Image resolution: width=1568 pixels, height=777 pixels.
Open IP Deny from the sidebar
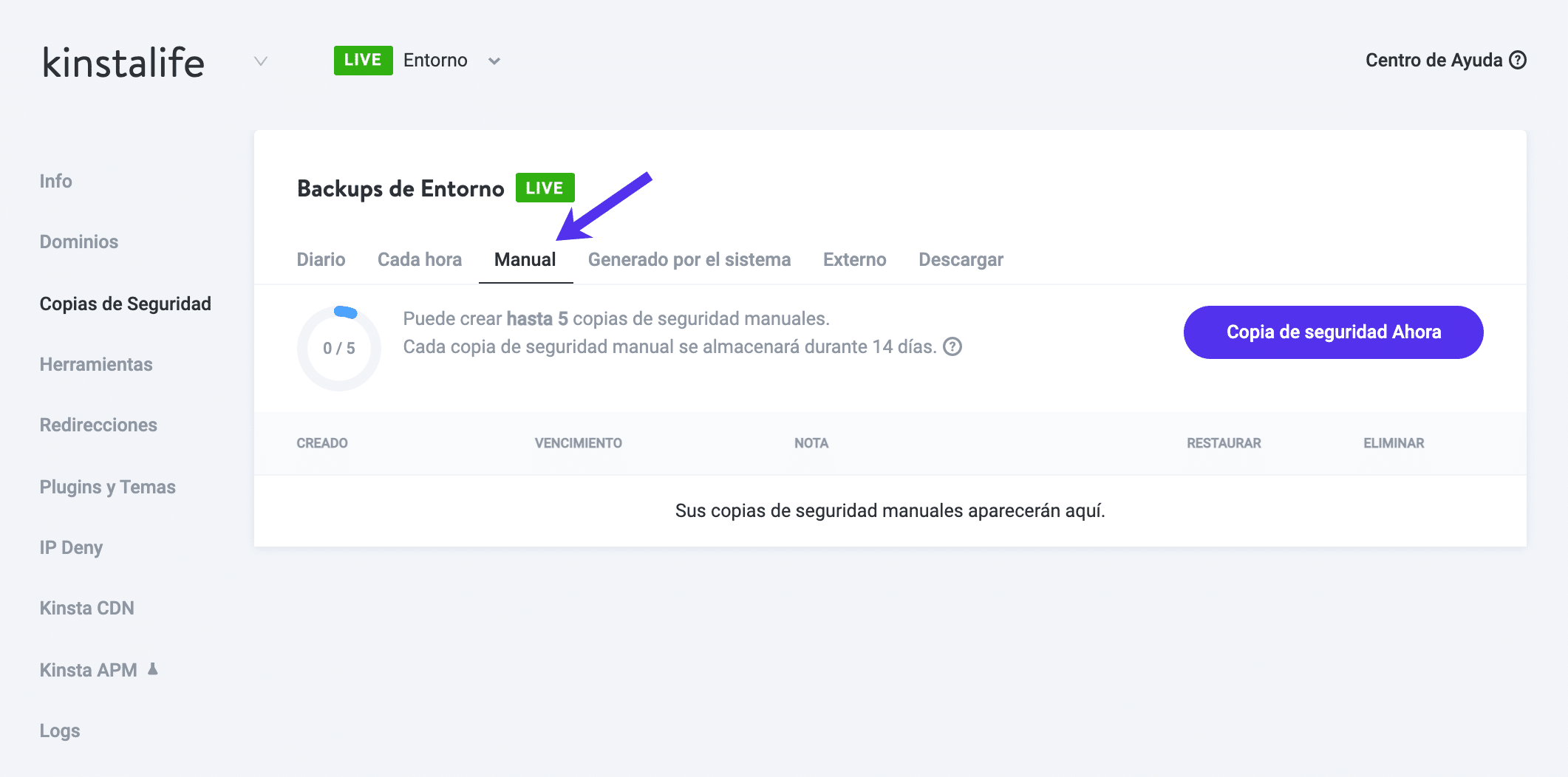point(71,547)
